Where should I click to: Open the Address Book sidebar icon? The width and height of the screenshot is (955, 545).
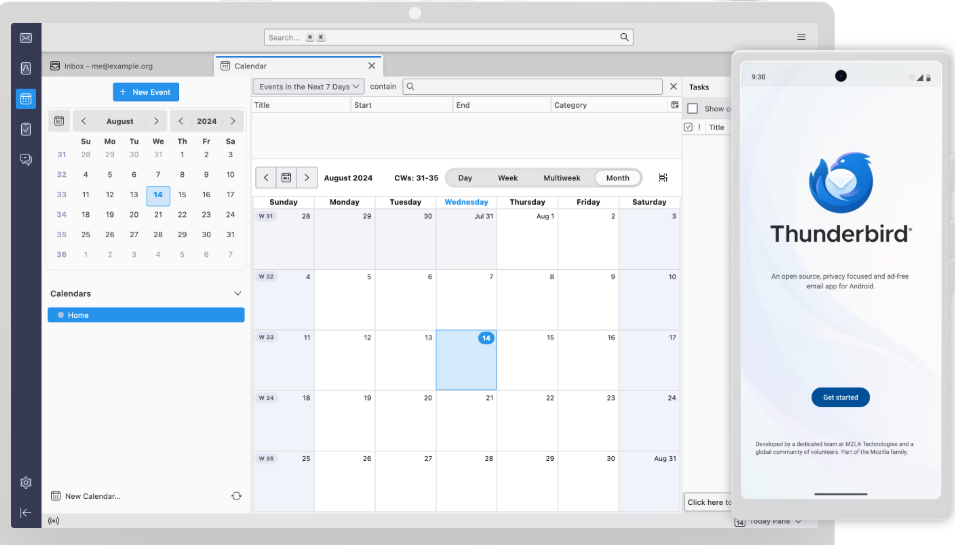point(26,68)
